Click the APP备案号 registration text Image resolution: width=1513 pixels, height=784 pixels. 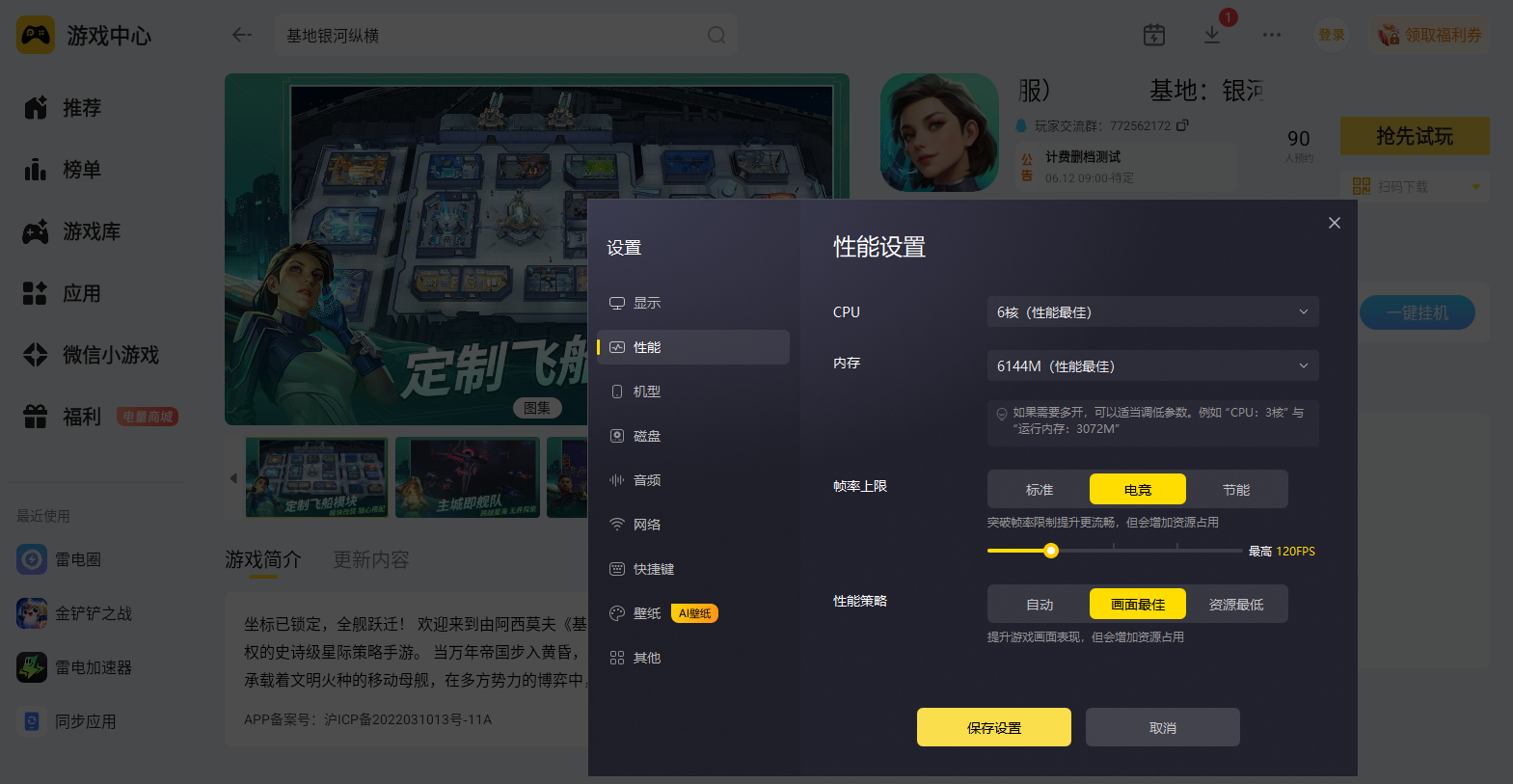367,719
